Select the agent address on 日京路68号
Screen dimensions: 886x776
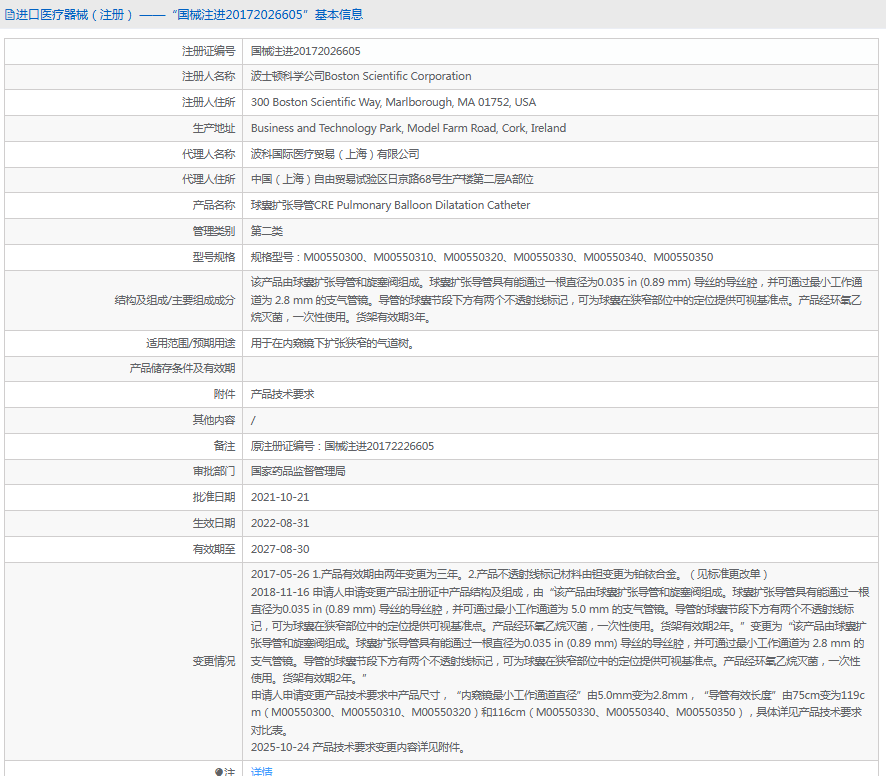click(x=392, y=179)
